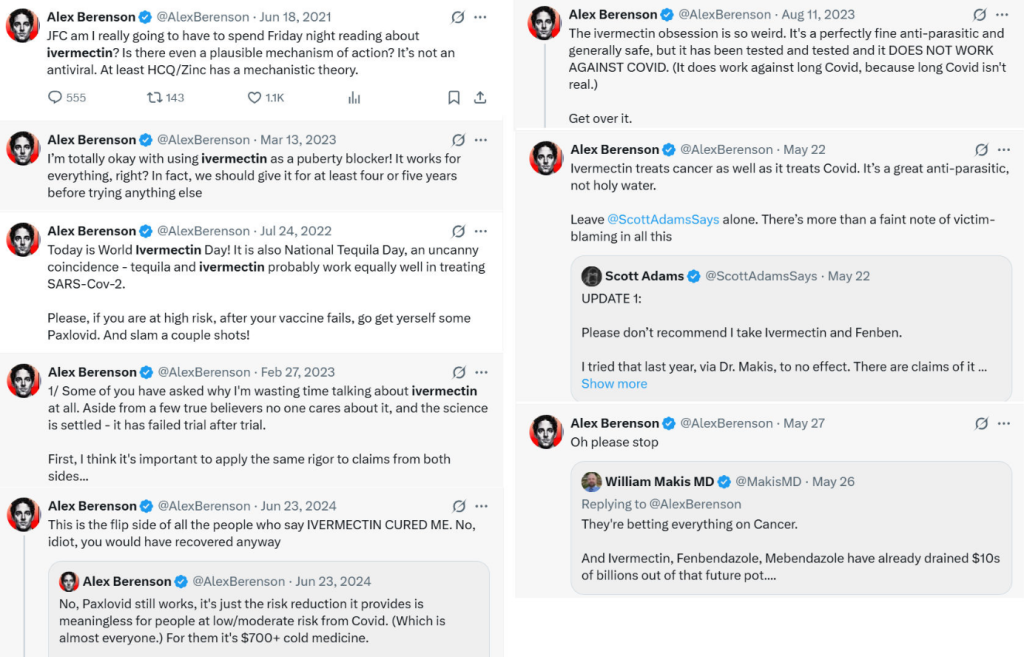
Task: Open more options on Feb 27, 2023 tweet
Action: tap(481, 372)
